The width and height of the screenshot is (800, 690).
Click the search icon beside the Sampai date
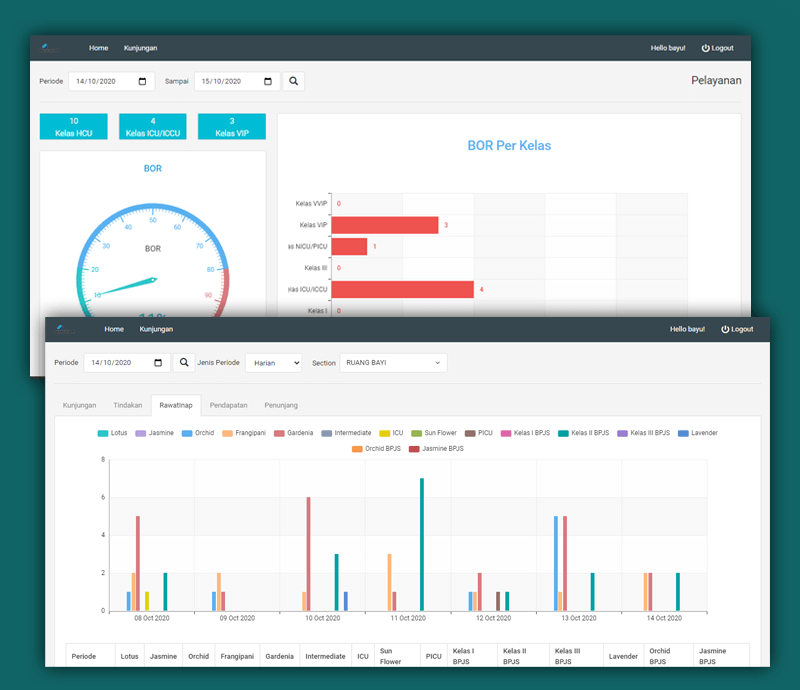[x=293, y=81]
